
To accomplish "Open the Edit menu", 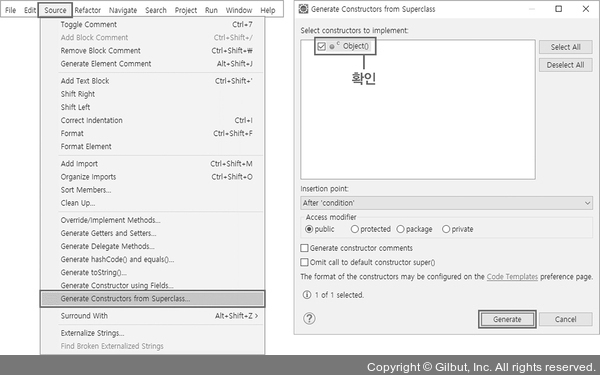I will [x=30, y=10].
